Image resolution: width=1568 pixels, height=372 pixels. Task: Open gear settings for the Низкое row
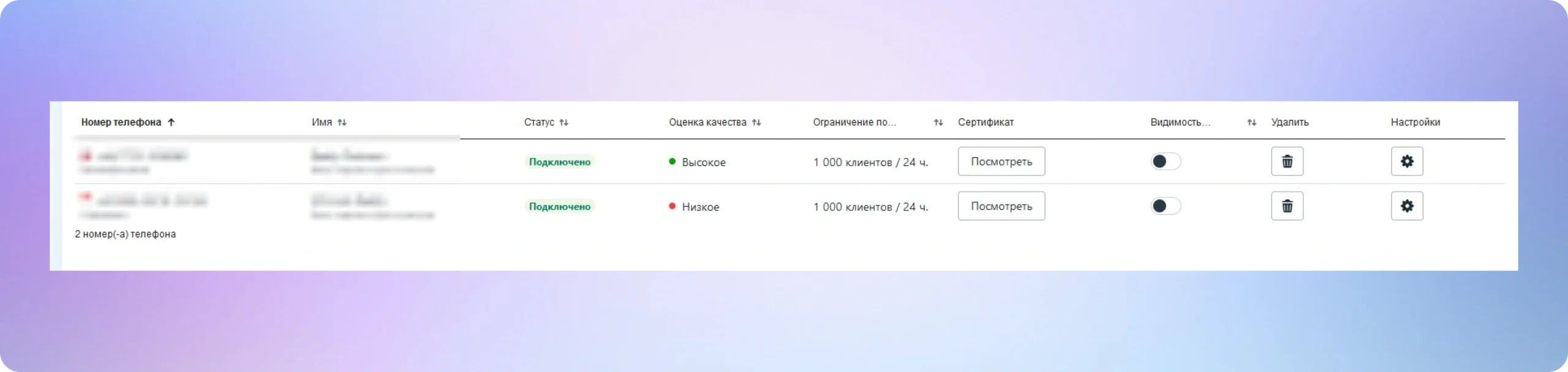click(x=1406, y=206)
